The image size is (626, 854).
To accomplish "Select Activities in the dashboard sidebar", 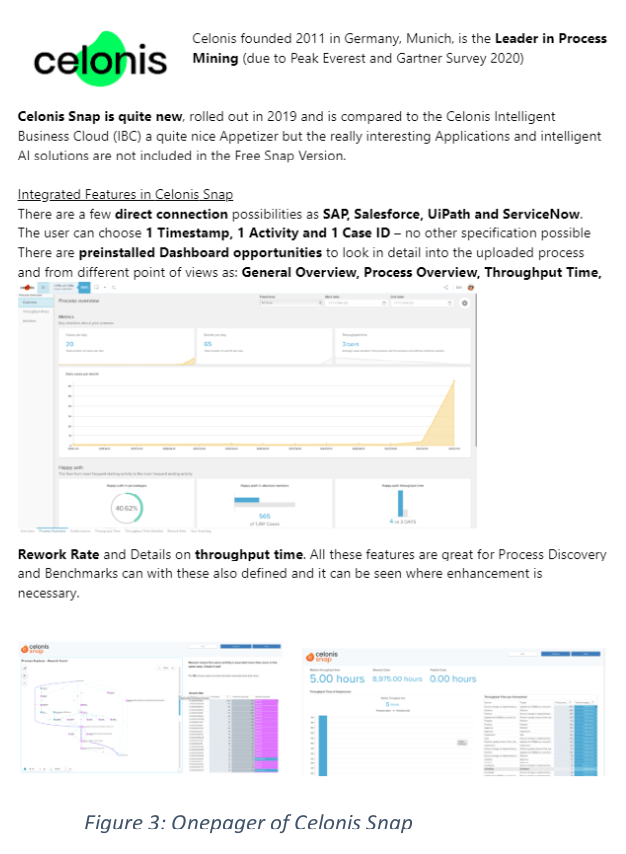I will click(29, 321).
